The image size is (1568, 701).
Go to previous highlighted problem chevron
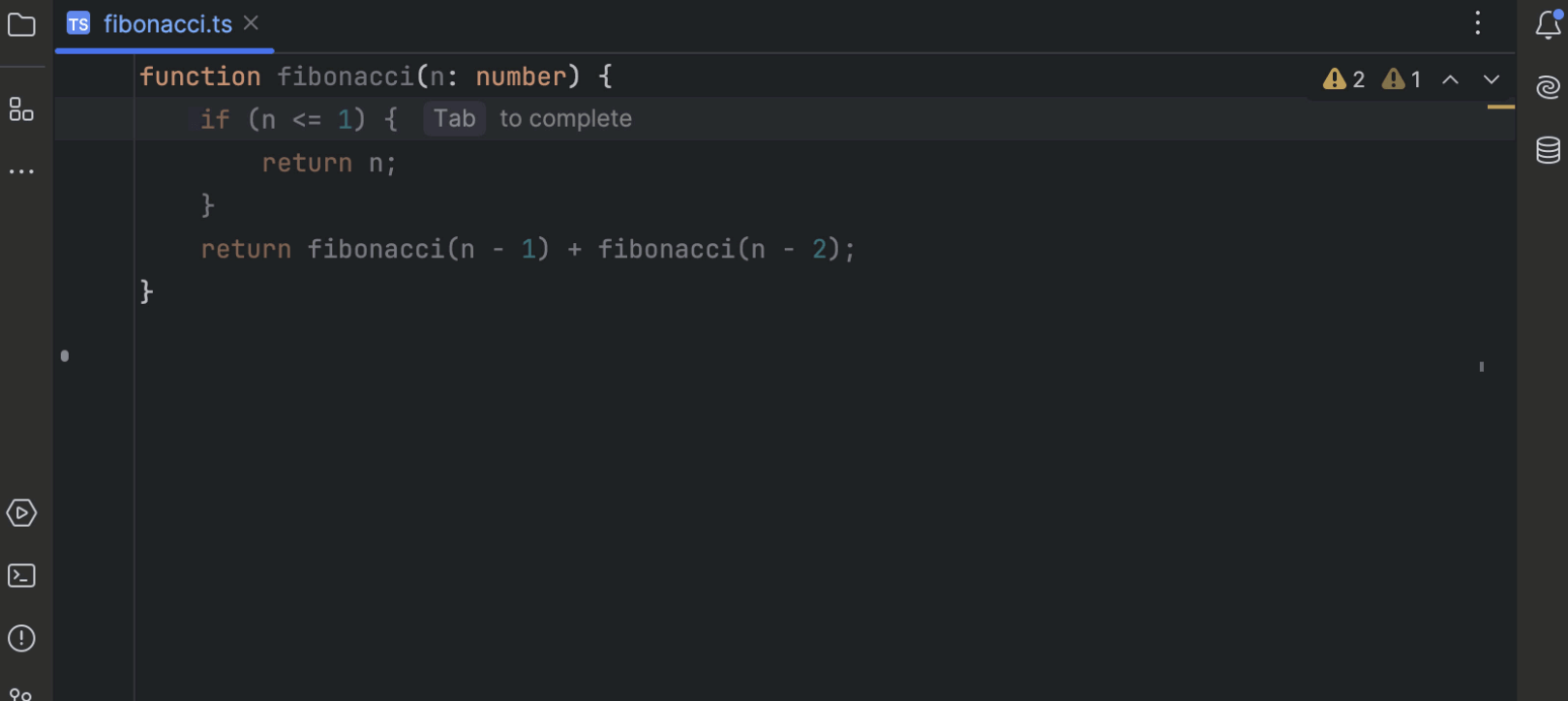1450,80
